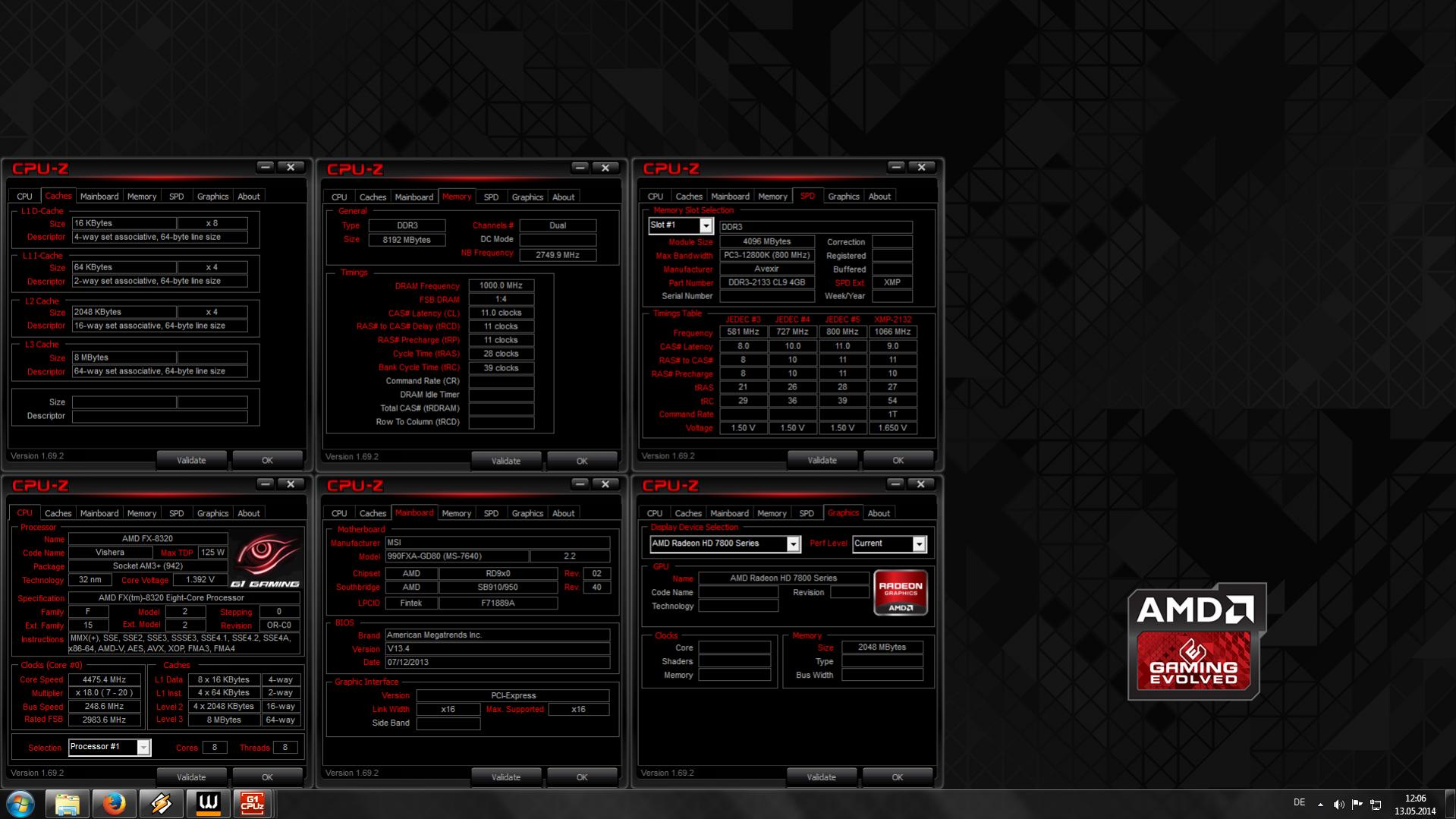Click the network tray icon
Image resolution: width=1456 pixels, height=819 pixels.
coord(1376,805)
